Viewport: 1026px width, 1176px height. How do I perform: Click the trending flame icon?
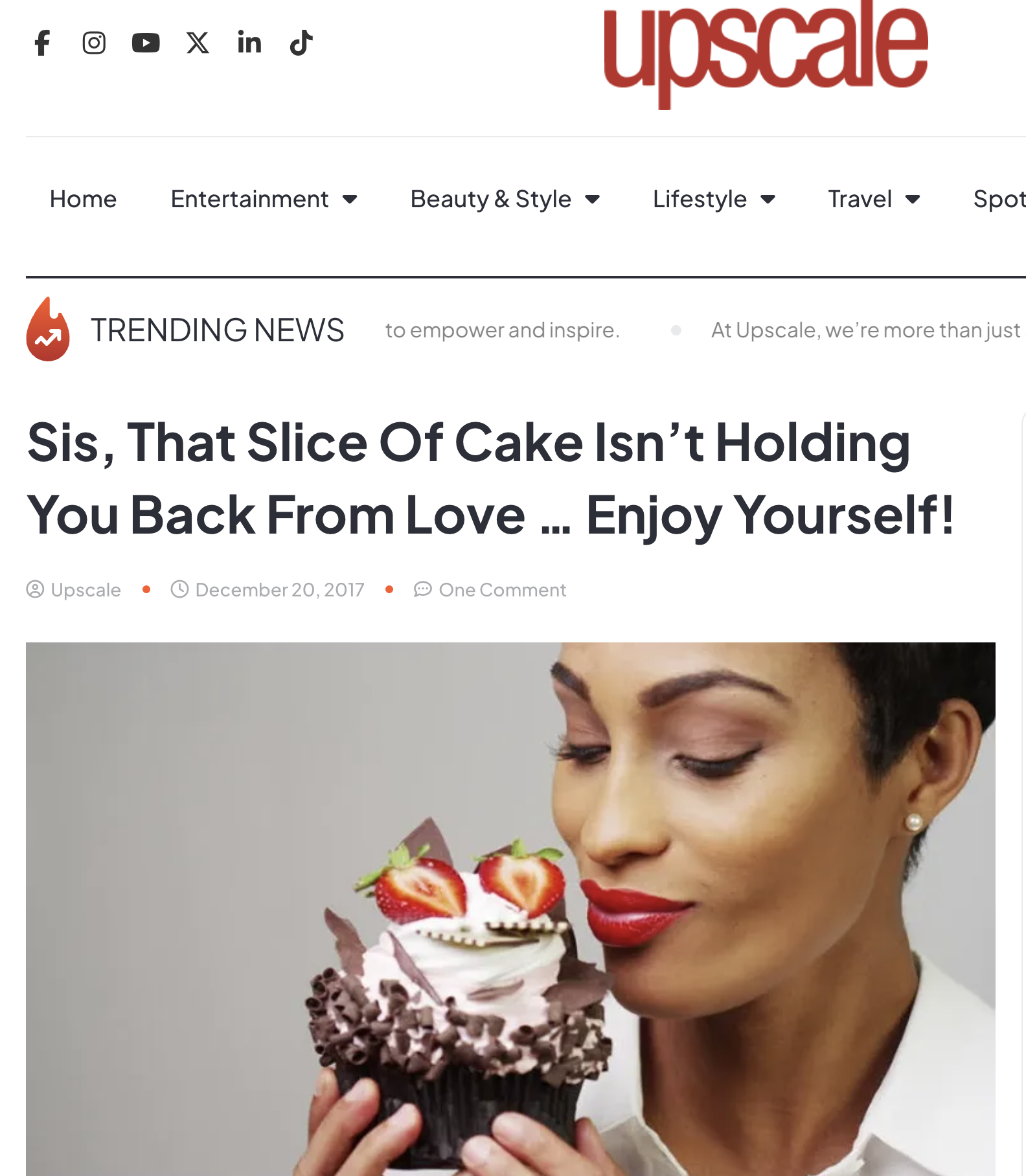pyautogui.click(x=48, y=329)
